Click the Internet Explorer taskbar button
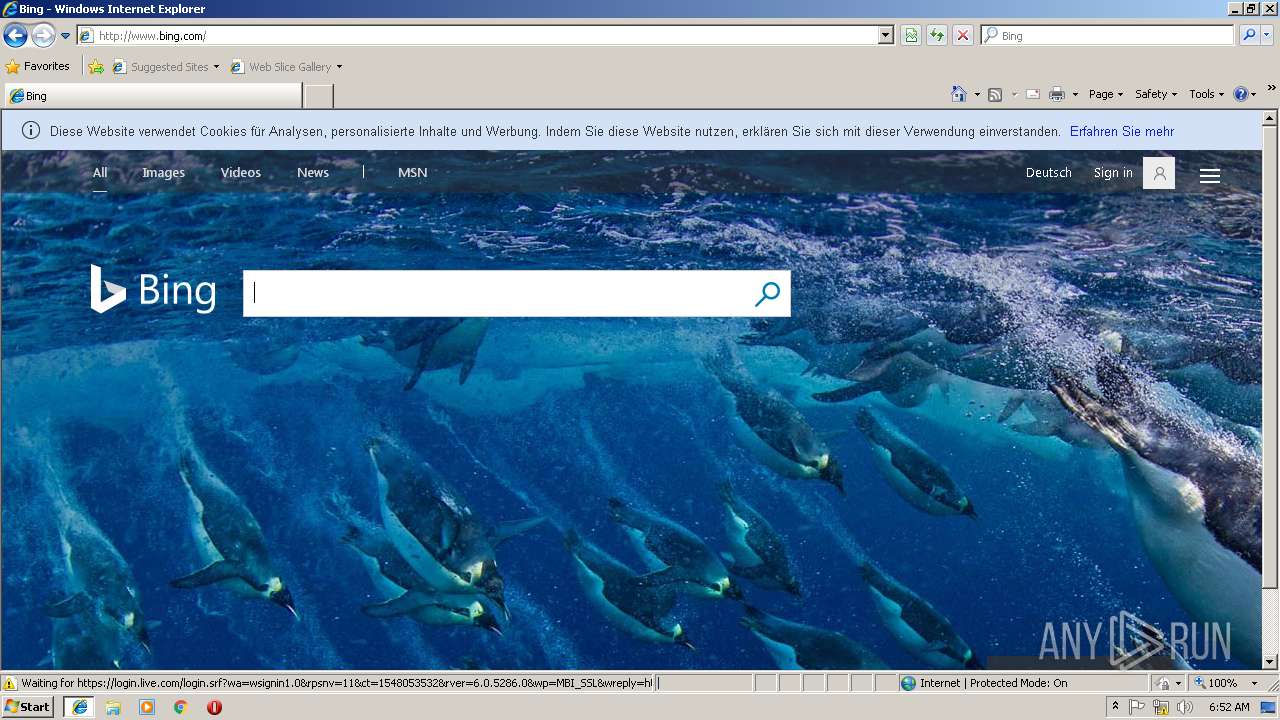Image resolution: width=1280 pixels, height=720 pixels. [79, 707]
